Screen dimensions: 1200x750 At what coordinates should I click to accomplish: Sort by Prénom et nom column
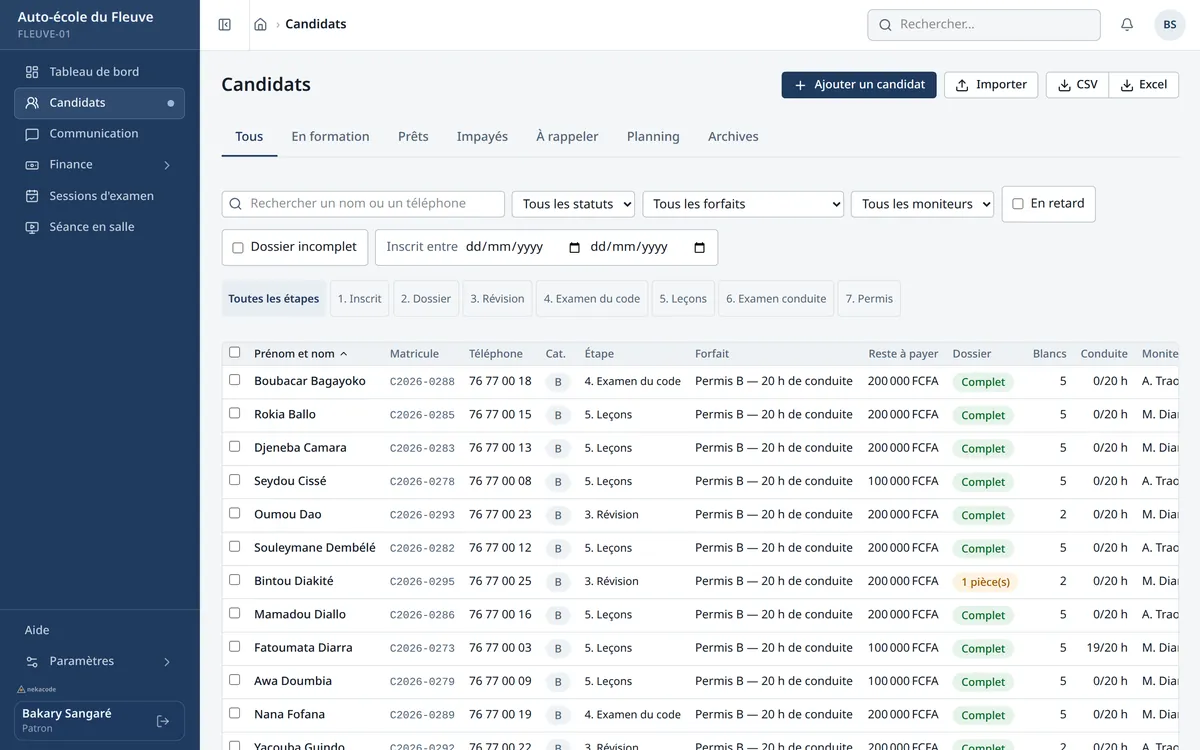pos(301,354)
